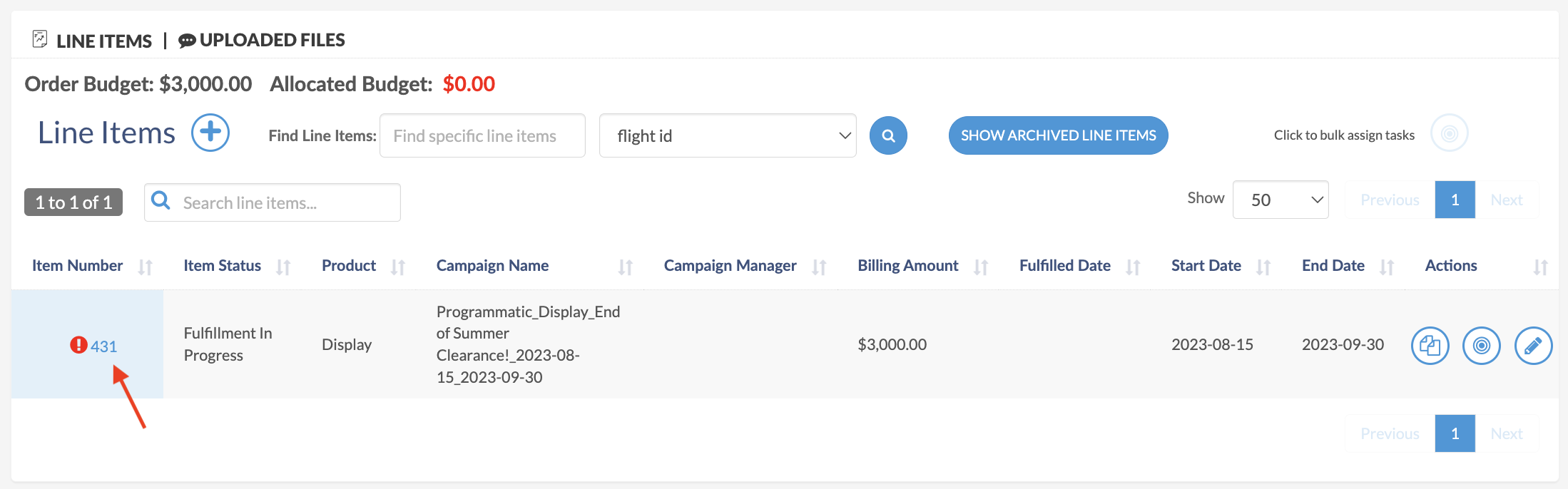The width and height of the screenshot is (1568, 489).
Task: Click the blue search magnifier button
Action: coord(888,135)
